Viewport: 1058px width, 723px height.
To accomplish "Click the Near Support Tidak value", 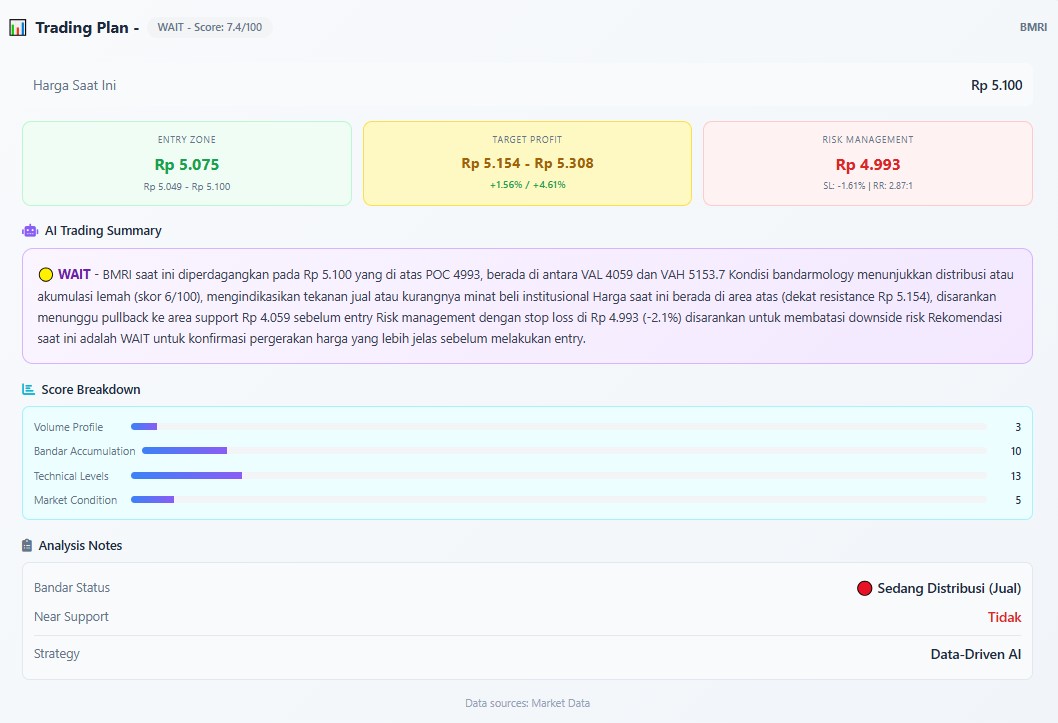I will [1004, 617].
